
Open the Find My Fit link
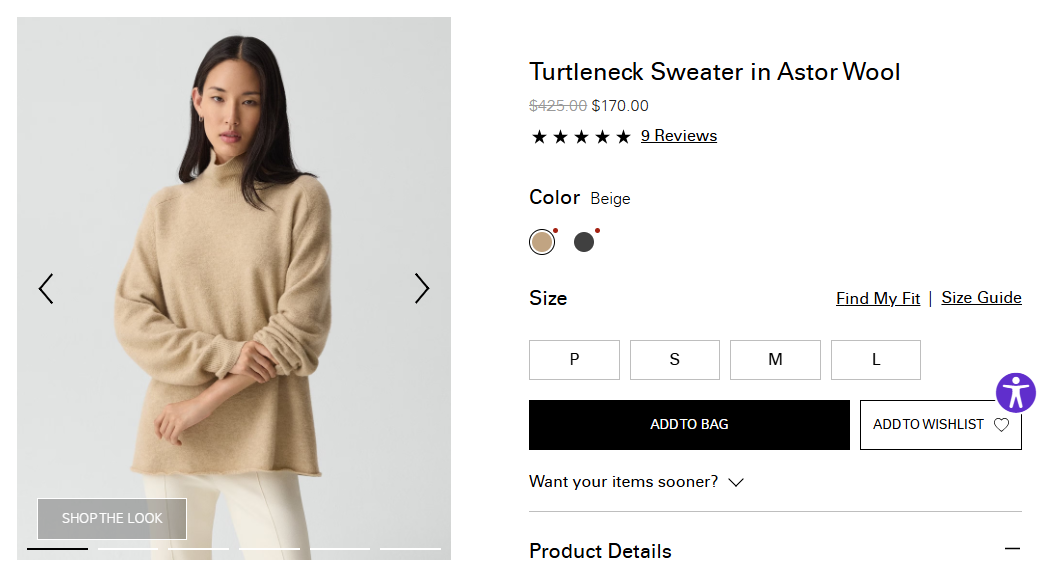pyautogui.click(x=878, y=298)
